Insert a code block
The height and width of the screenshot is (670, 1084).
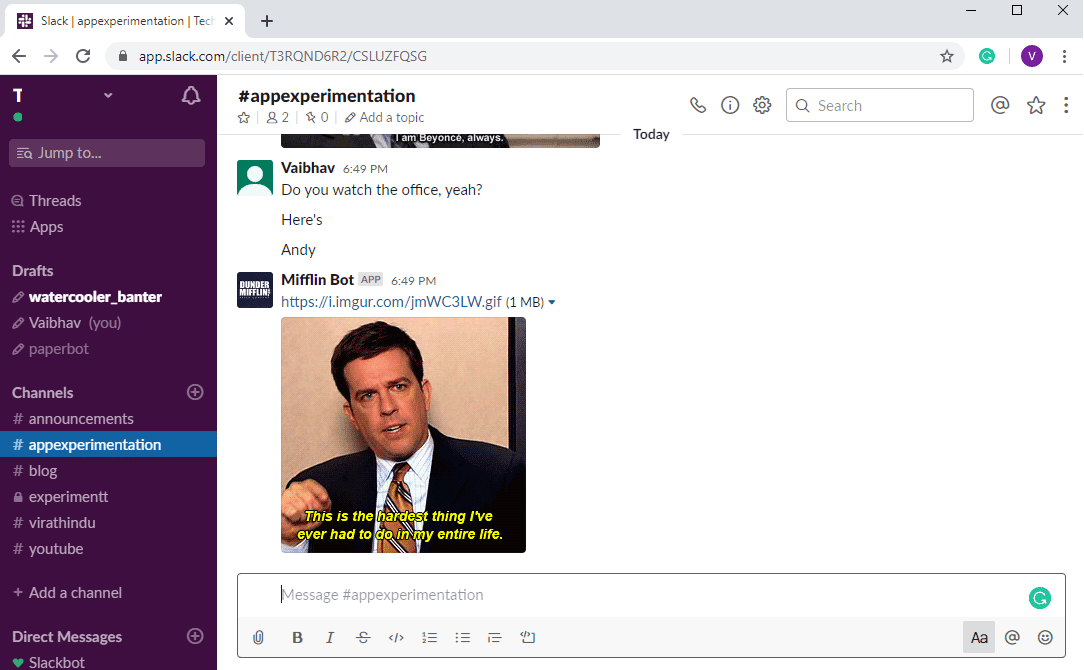527,638
